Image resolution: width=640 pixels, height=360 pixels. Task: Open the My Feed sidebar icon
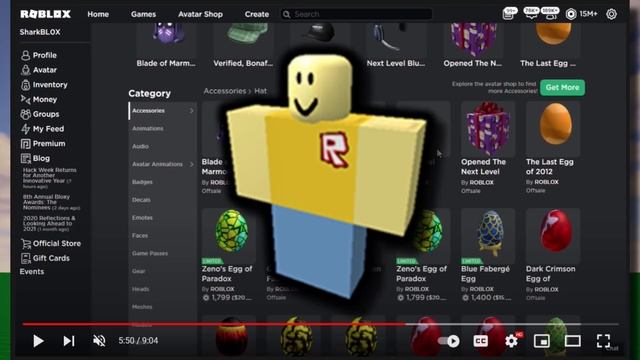click(25, 129)
